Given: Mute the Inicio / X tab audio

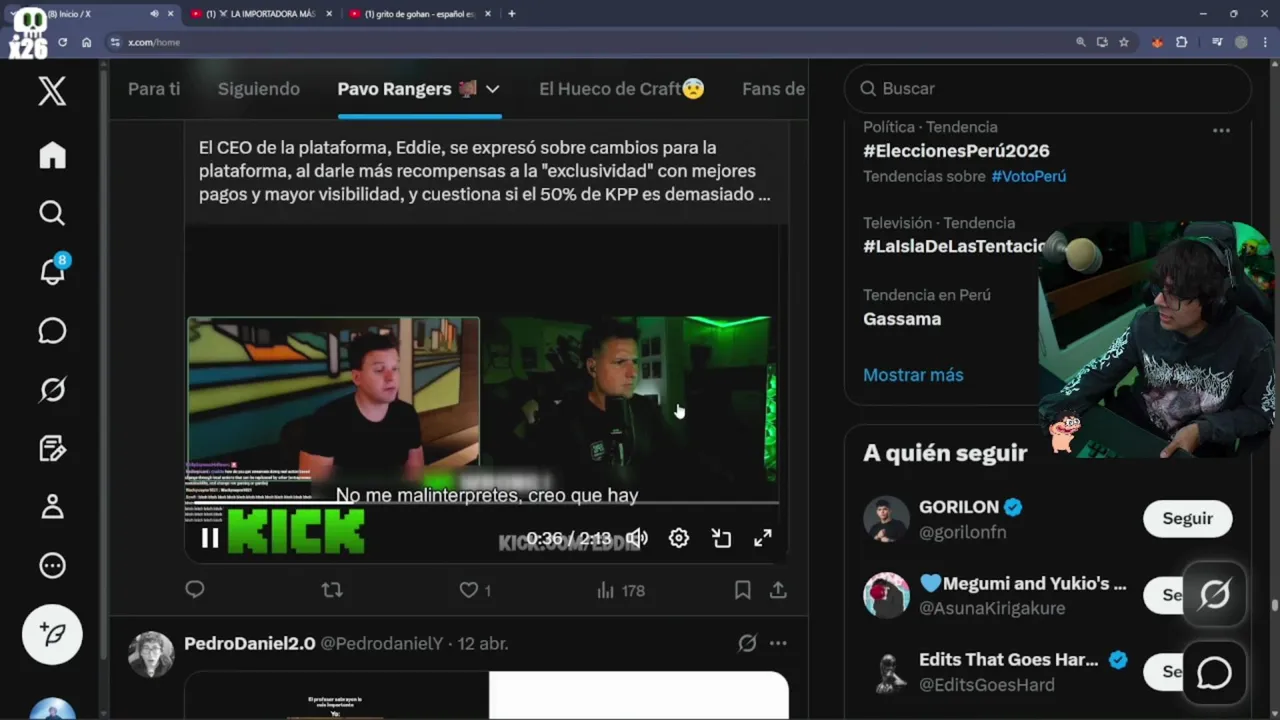Looking at the screenshot, I should (154, 14).
